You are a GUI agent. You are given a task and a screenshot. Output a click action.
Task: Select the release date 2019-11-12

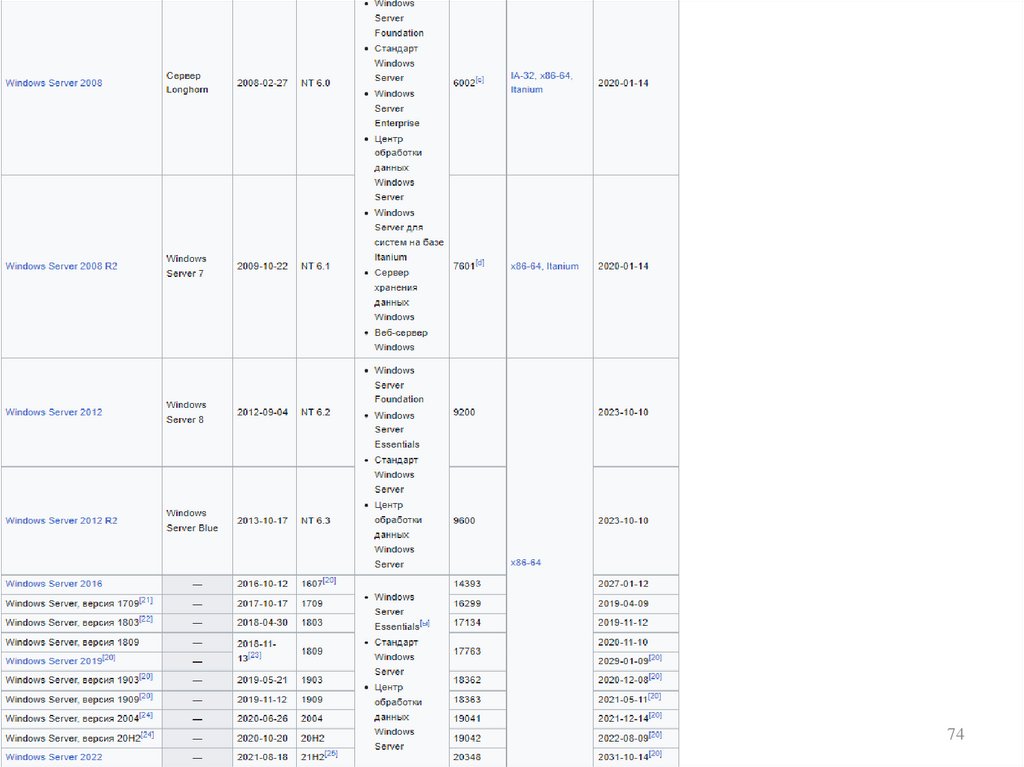(x=263, y=700)
